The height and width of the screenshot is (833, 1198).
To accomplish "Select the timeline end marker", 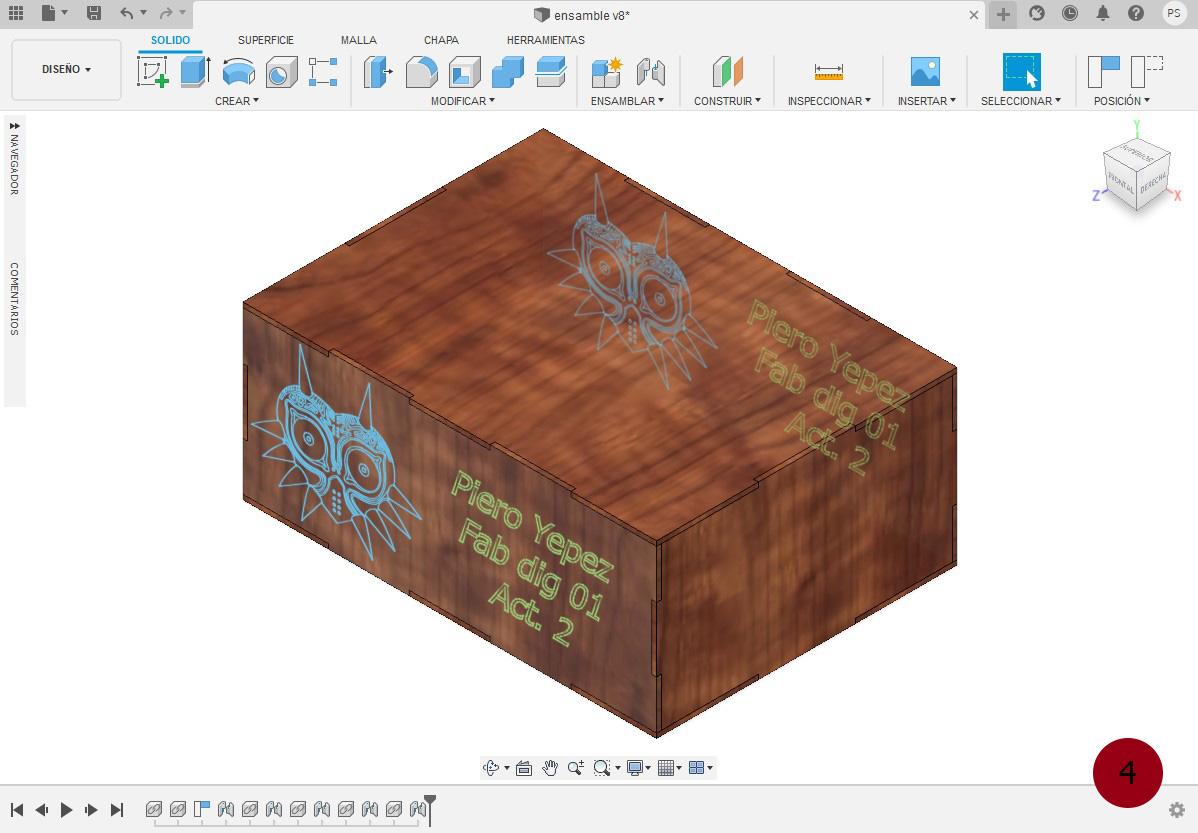I will 430,809.
